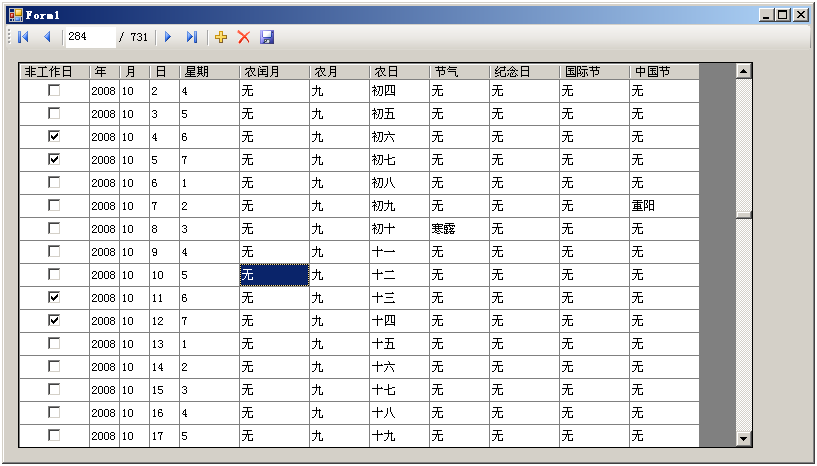Viewport: 817px width, 466px height.
Task: Select the 十二 lunar day cell
Action: pos(400,275)
